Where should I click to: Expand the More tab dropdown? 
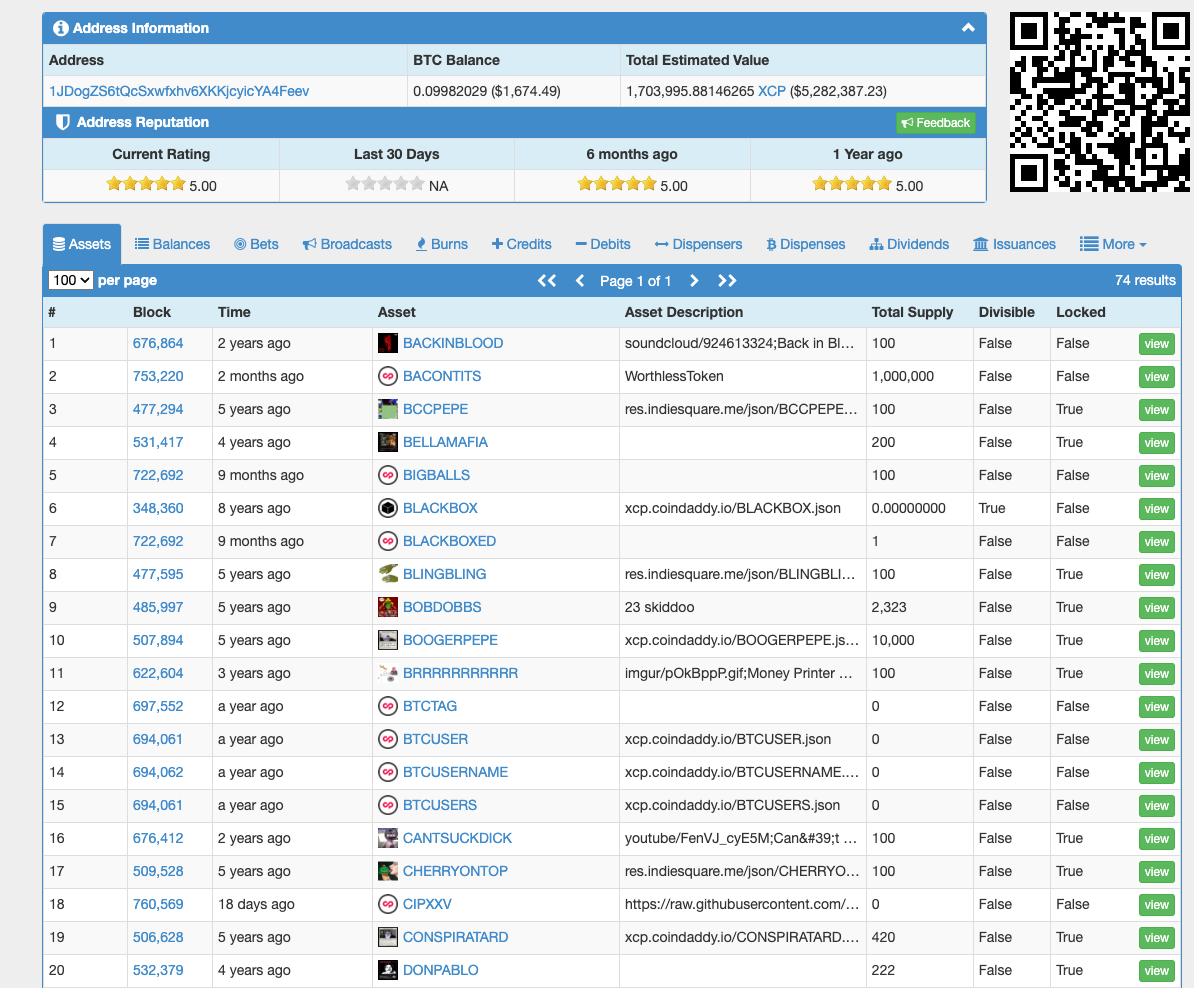[x=1113, y=245]
